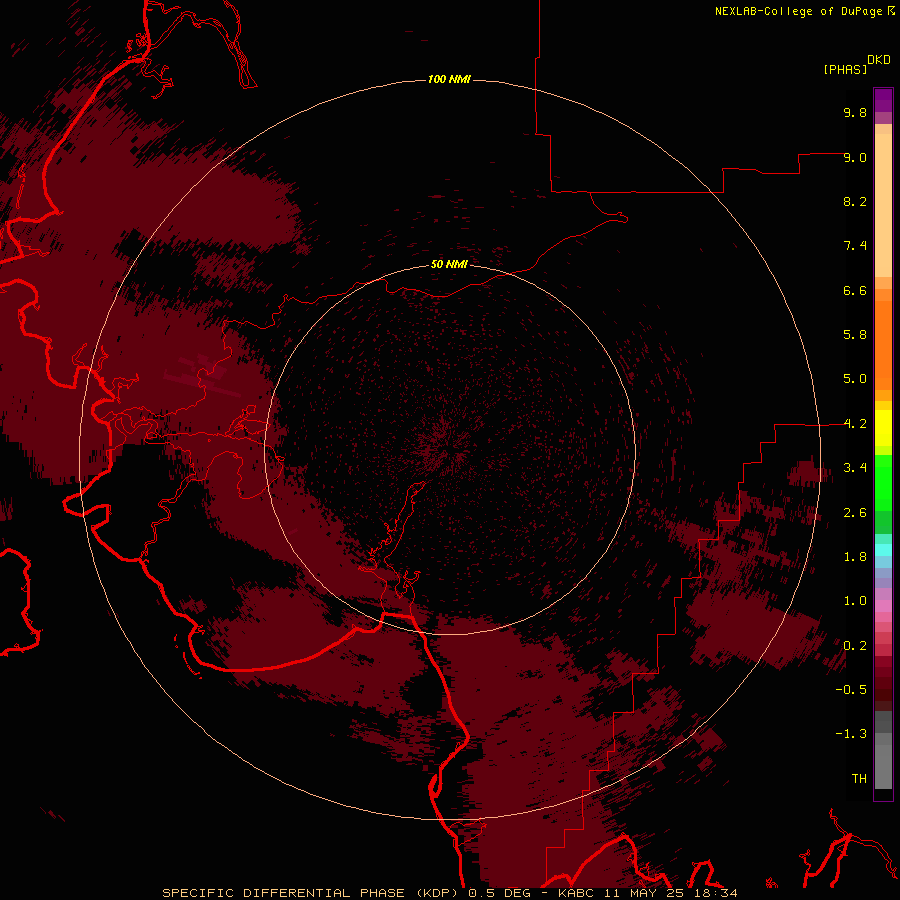Click the NEXLAB-College of DuPage credit text
Screen dimensions: 900x900
coord(798,11)
